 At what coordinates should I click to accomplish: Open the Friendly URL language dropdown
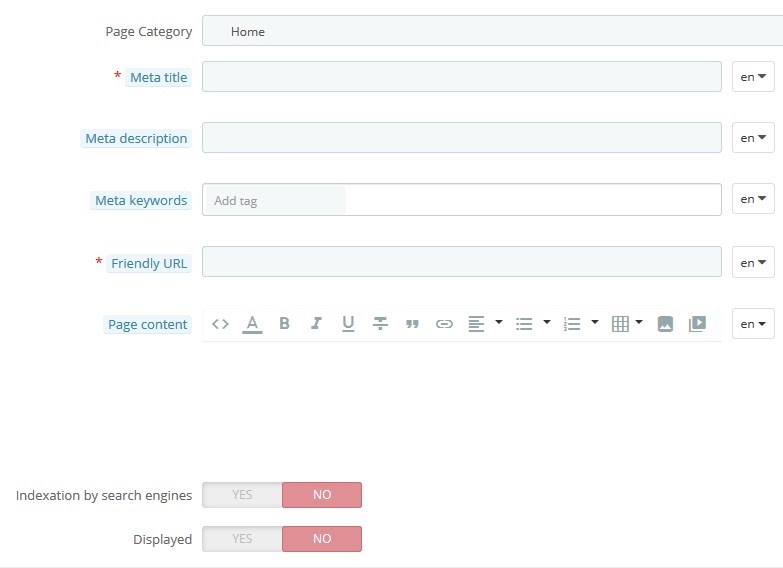tap(753, 263)
